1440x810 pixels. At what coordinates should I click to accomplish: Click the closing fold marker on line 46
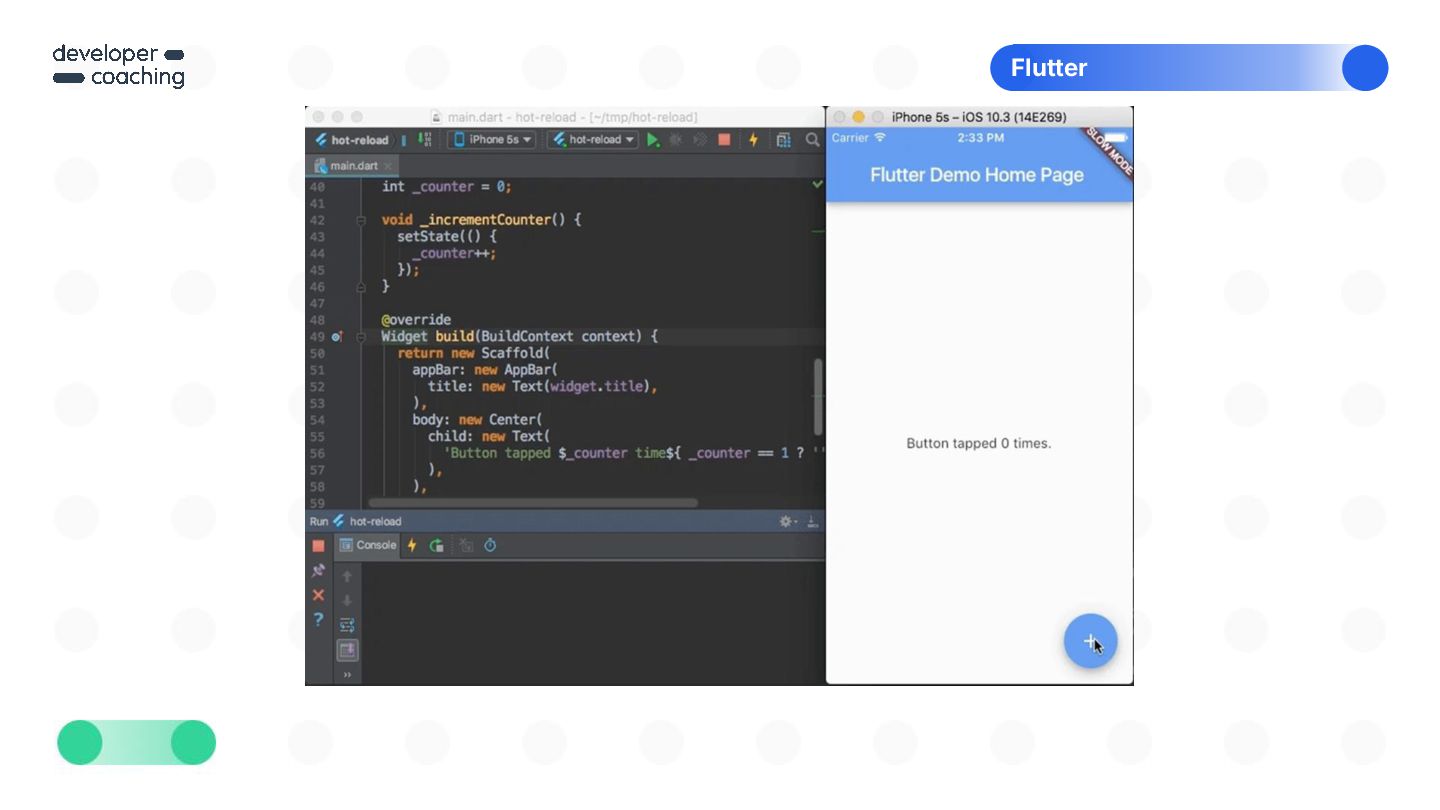pos(361,287)
